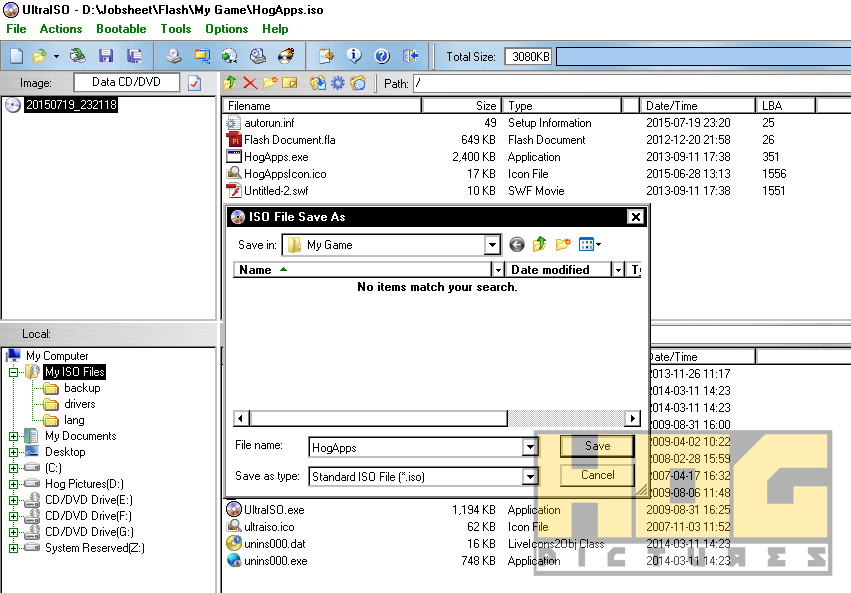
Task: Select UltraISO.exe in the local file list
Action: (274, 510)
